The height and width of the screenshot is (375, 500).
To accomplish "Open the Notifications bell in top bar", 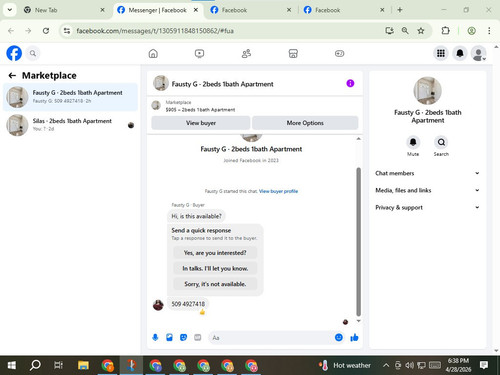I will (460, 53).
